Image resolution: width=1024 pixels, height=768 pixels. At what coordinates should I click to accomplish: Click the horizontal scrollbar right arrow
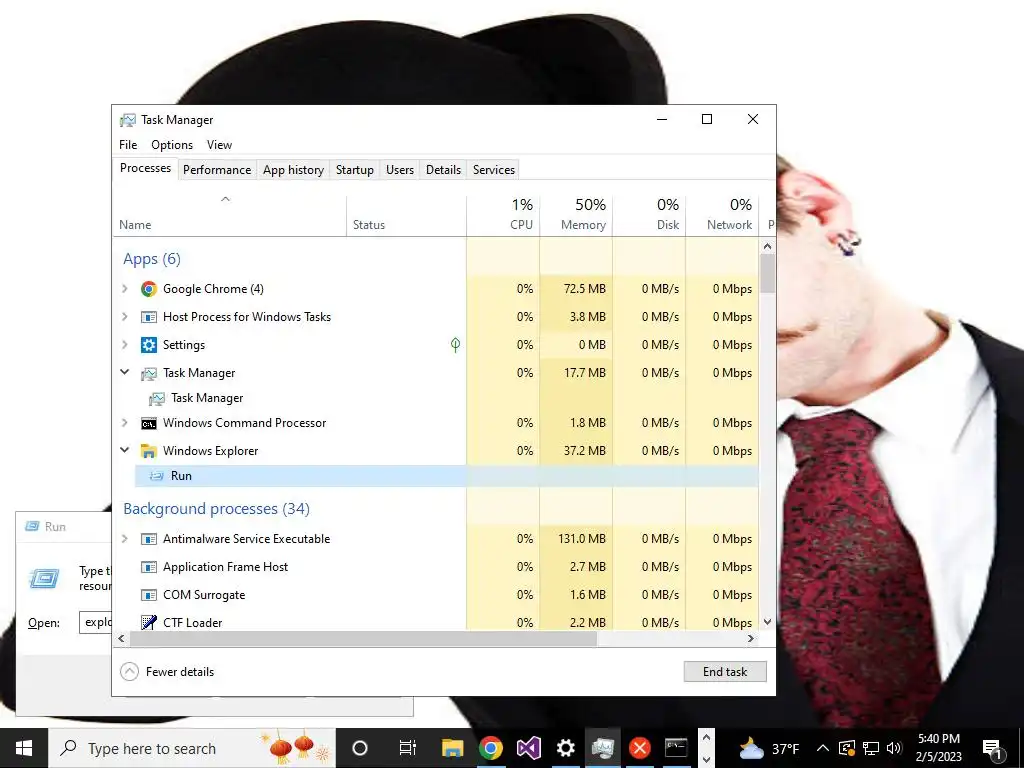pyautogui.click(x=751, y=639)
